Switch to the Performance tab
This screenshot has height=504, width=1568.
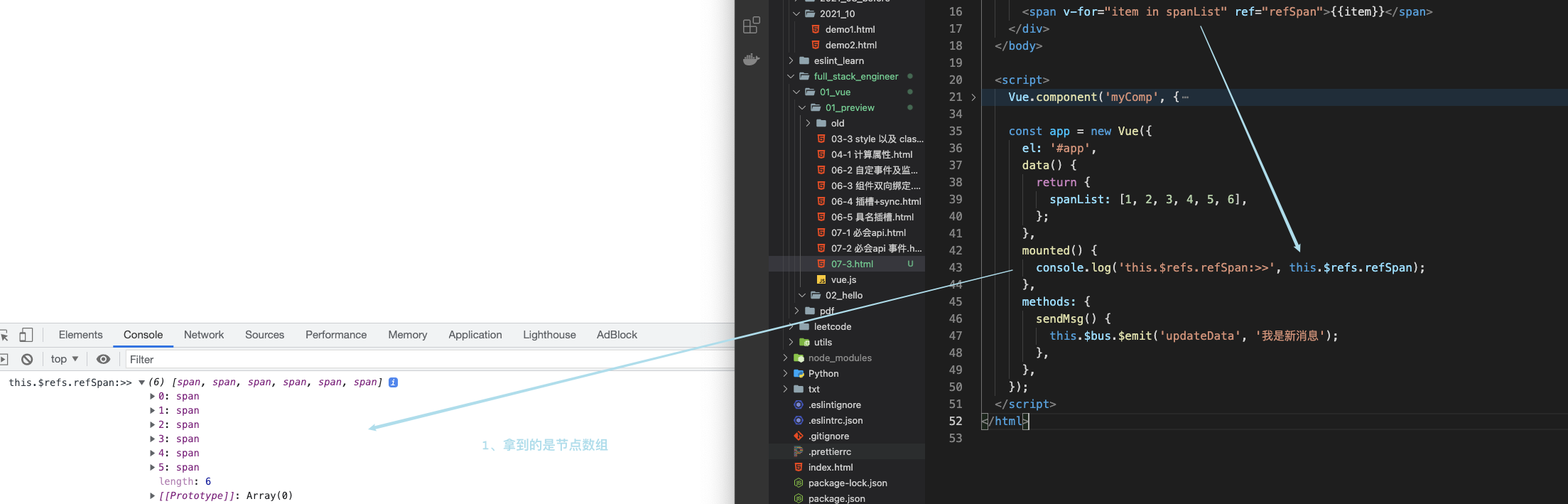(336, 335)
